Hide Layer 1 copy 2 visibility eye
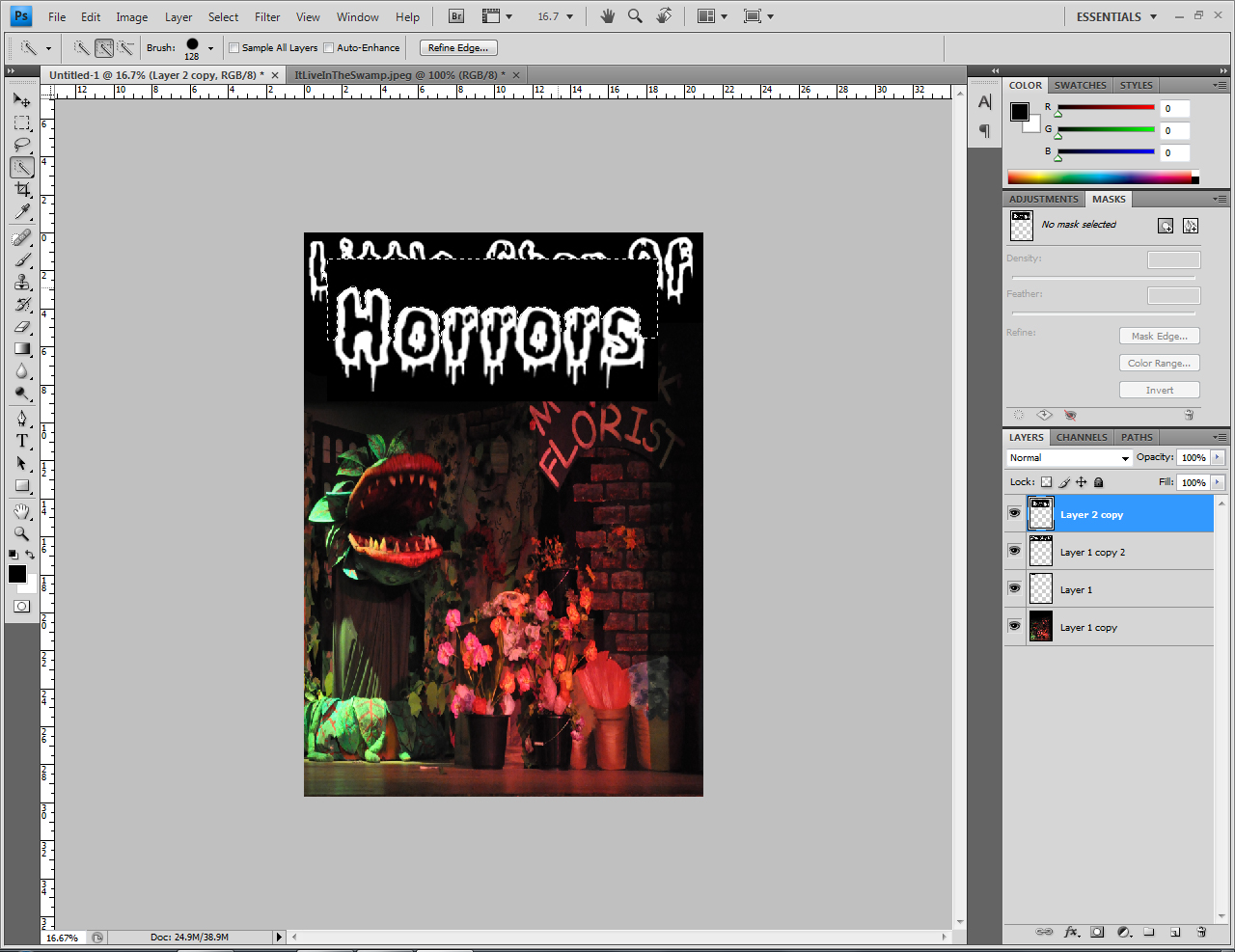Viewport: 1235px width, 952px height. coord(1014,551)
